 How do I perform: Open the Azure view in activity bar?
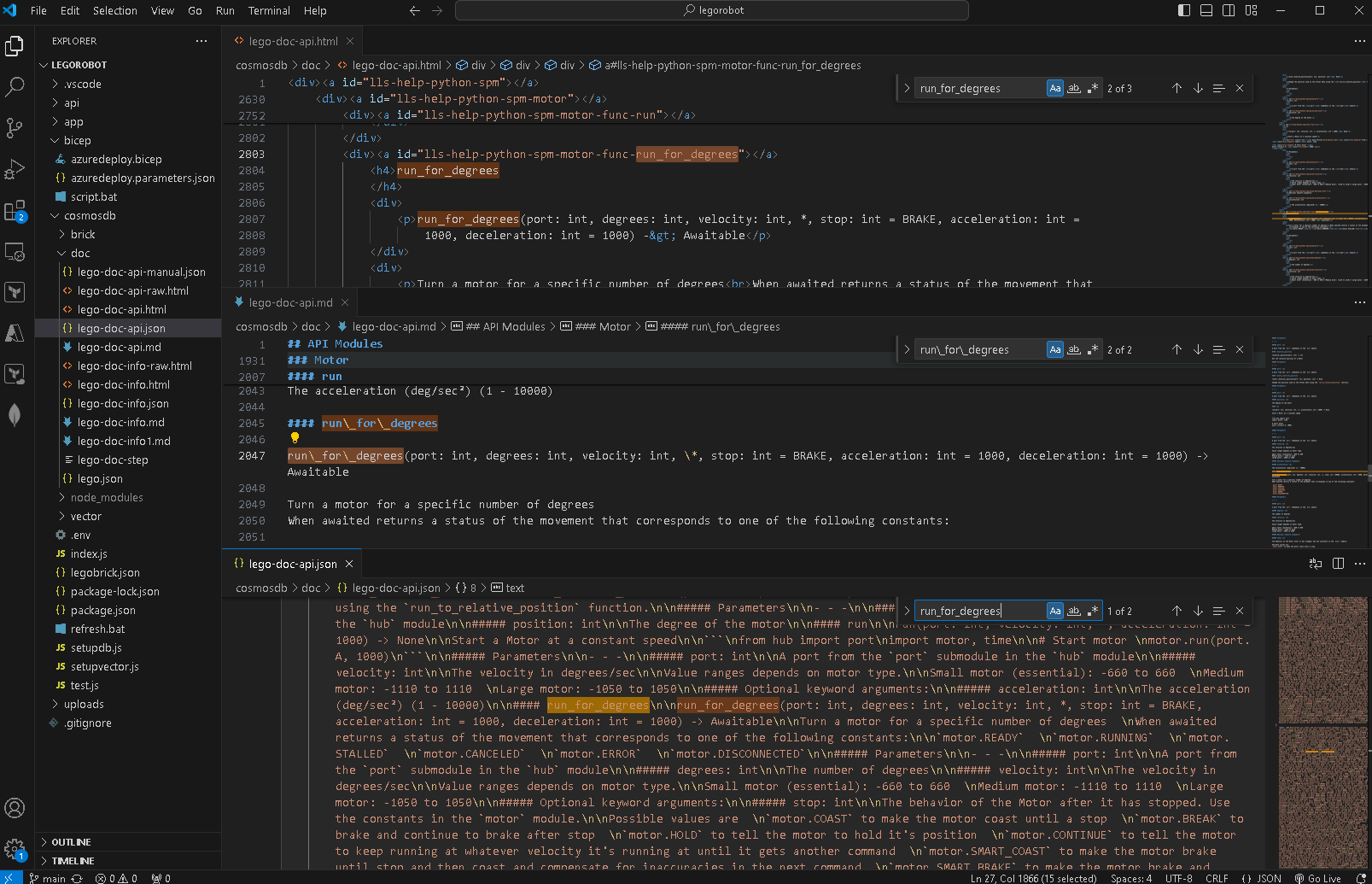15,332
